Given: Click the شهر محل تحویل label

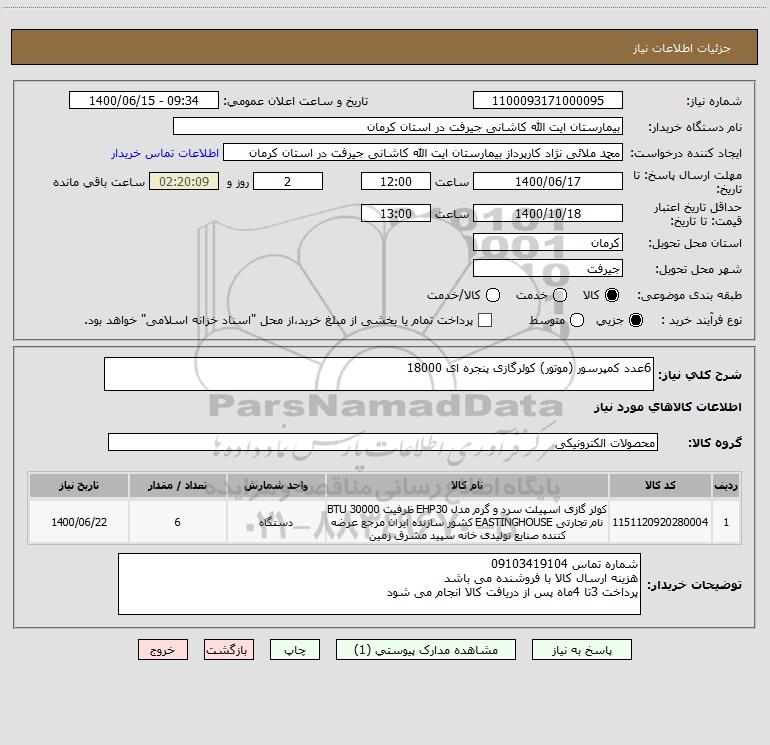Looking at the screenshot, I should click(699, 270).
